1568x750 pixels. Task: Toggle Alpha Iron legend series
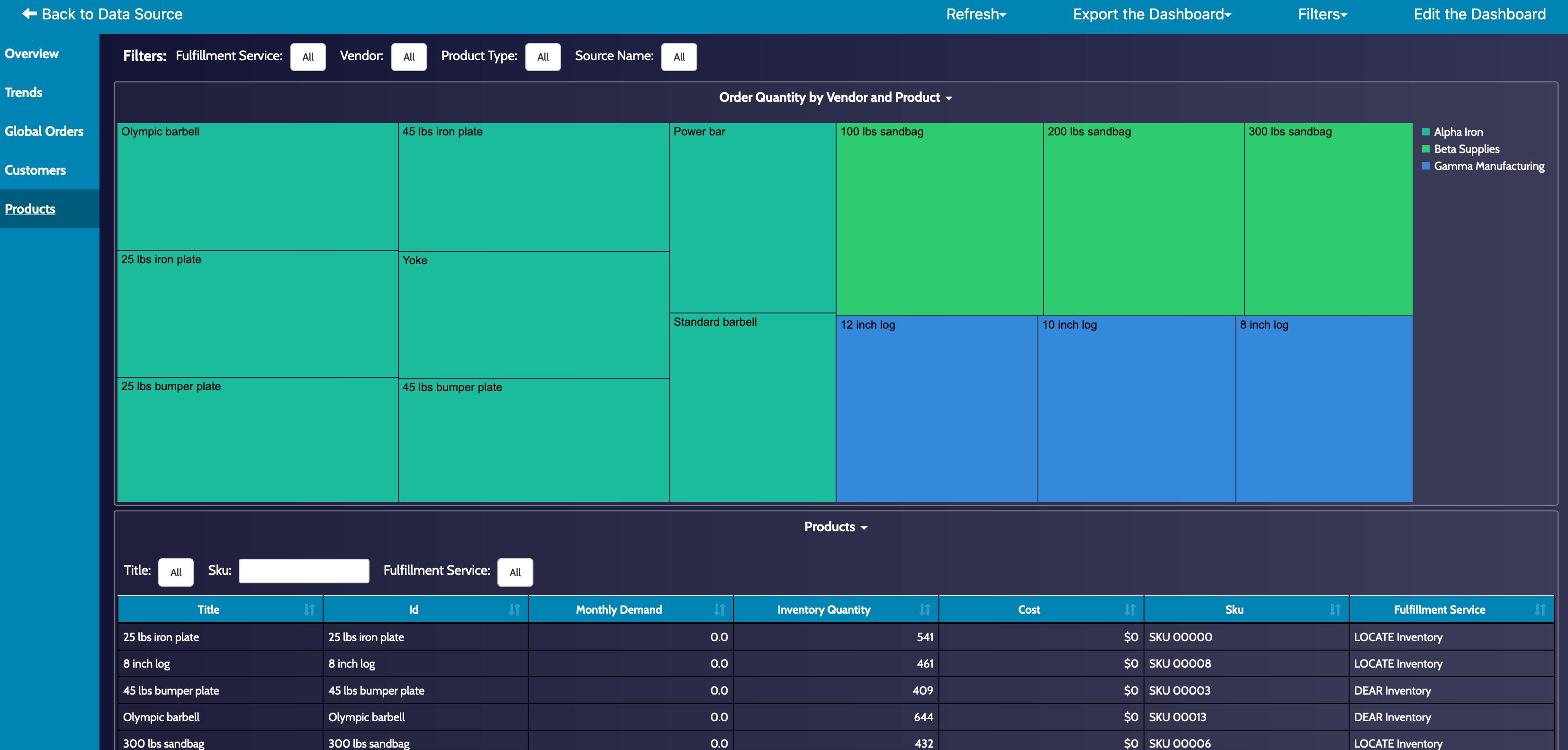click(1458, 132)
